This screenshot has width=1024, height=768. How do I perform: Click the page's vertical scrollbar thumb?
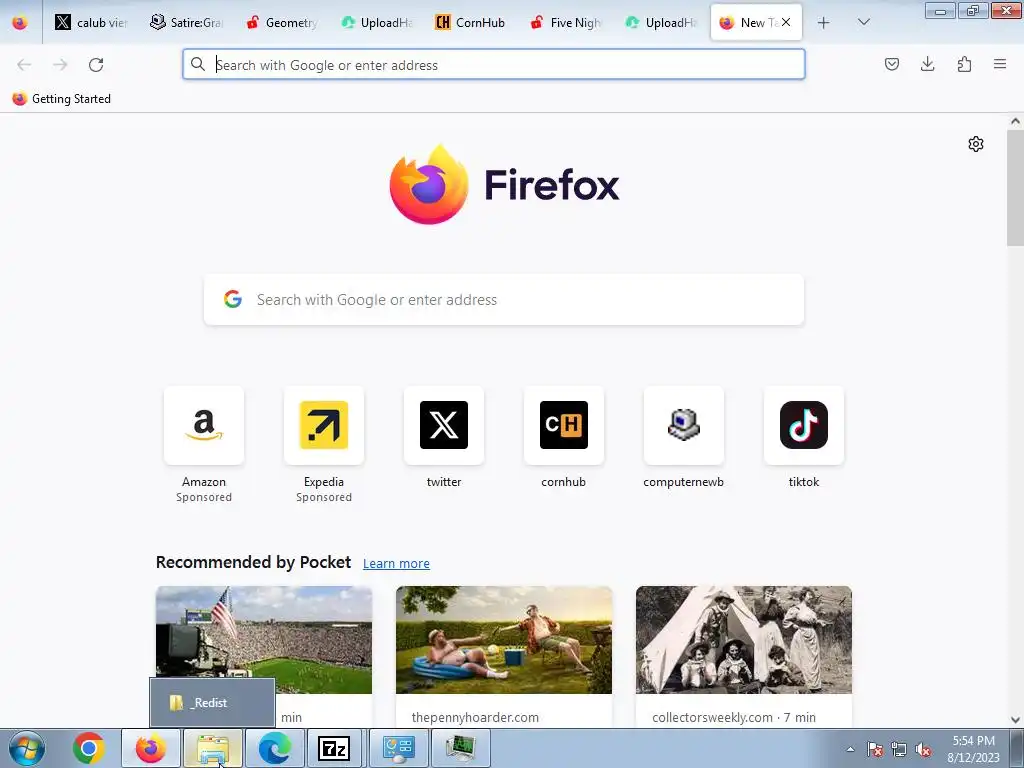[x=1015, y=187]
